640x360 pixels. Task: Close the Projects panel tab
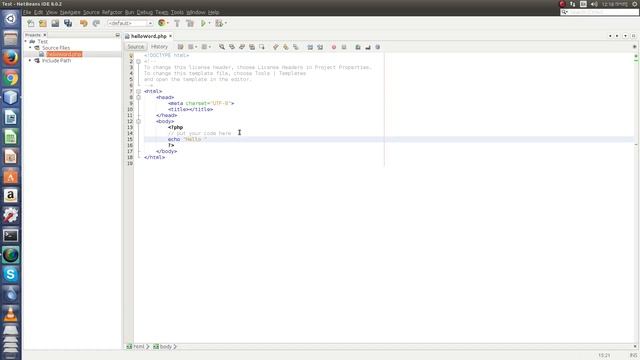[x=45, y=35]
